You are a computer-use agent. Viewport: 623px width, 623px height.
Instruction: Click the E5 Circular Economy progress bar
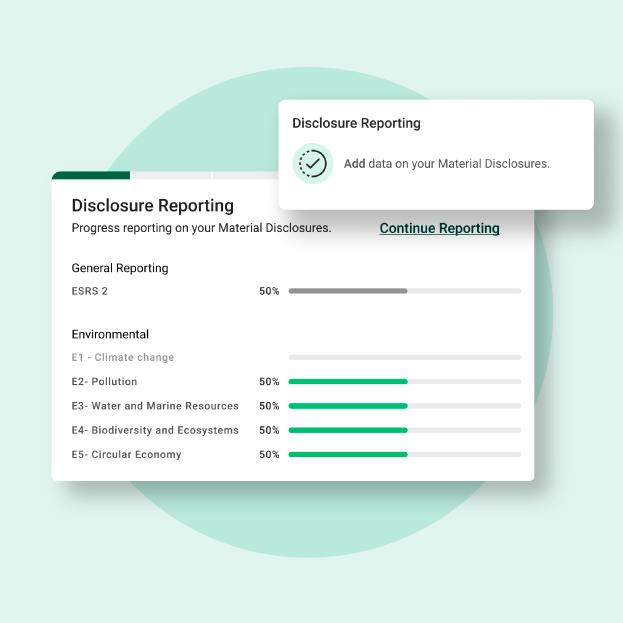[404, 455]
